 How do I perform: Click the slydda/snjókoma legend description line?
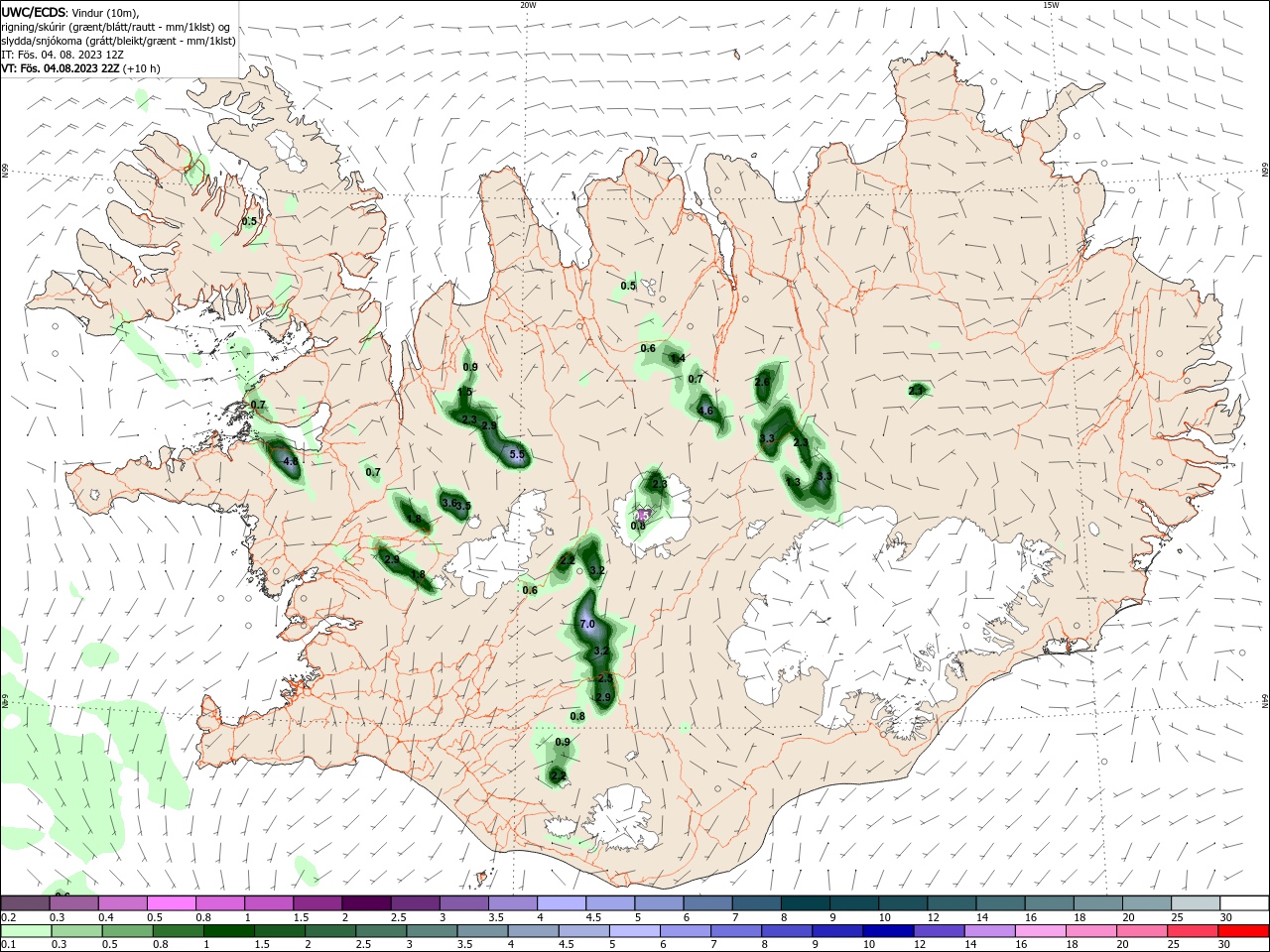click(x=119, y=41)
